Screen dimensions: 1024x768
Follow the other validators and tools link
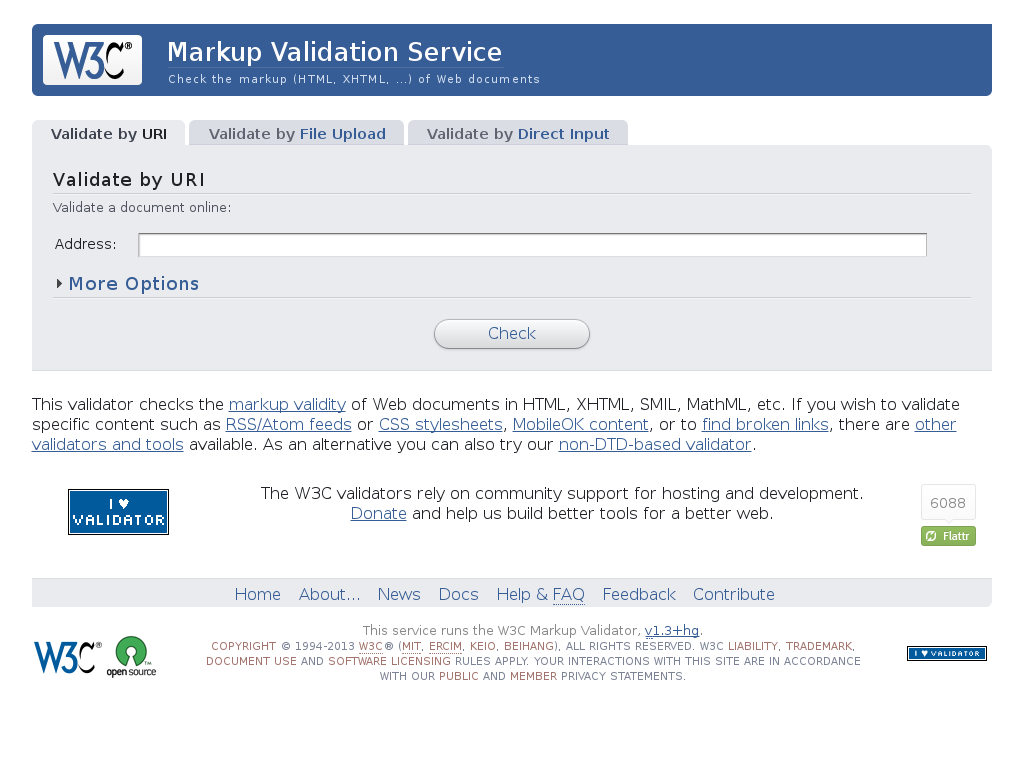point(108,445)
